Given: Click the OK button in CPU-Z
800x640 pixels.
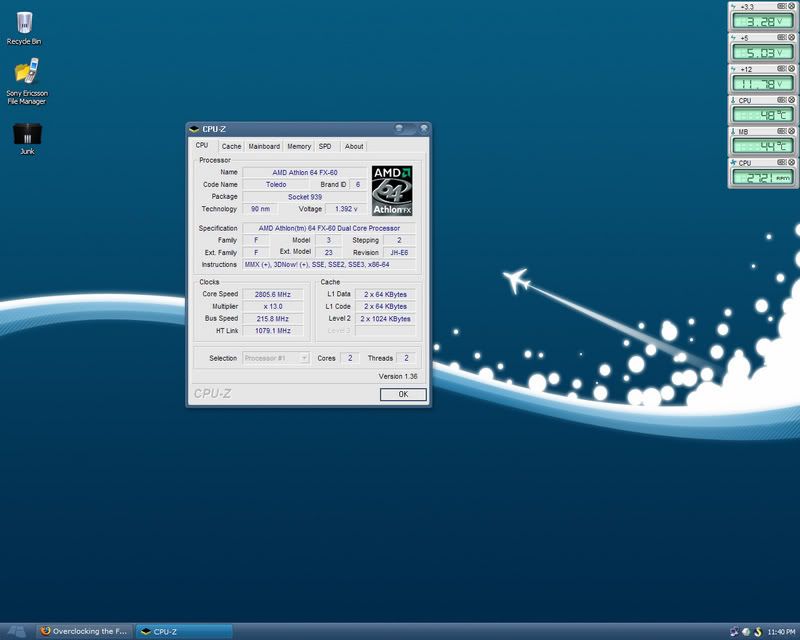Looking at the screenshot, I should 403,394.
